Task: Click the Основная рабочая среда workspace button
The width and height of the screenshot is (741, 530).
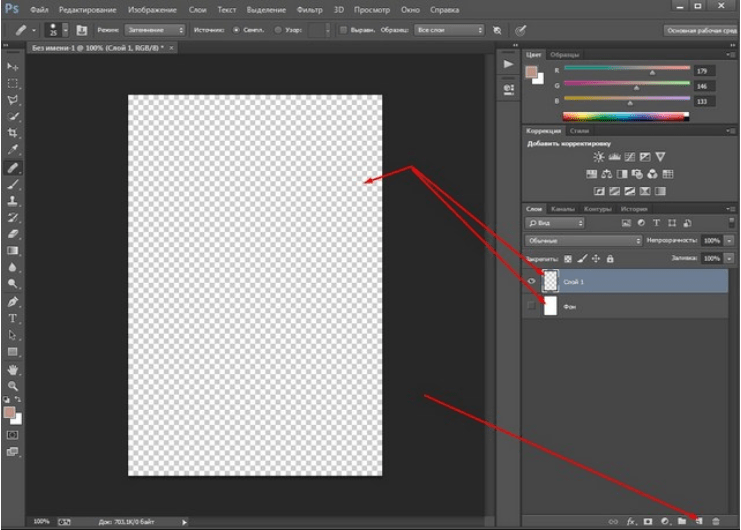Action: coord(700,30)
